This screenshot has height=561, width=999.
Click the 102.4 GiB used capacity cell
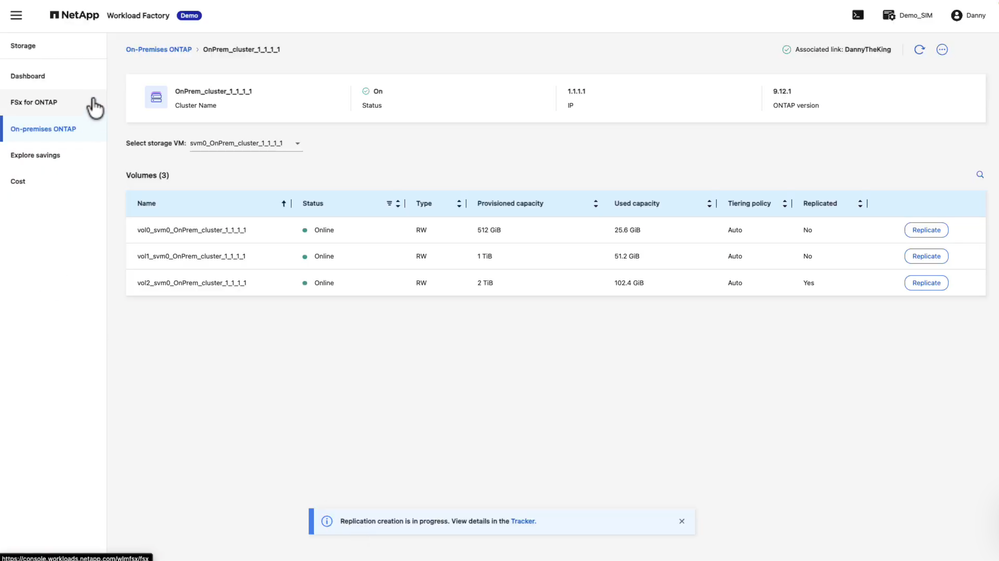(x=629, y=283)
